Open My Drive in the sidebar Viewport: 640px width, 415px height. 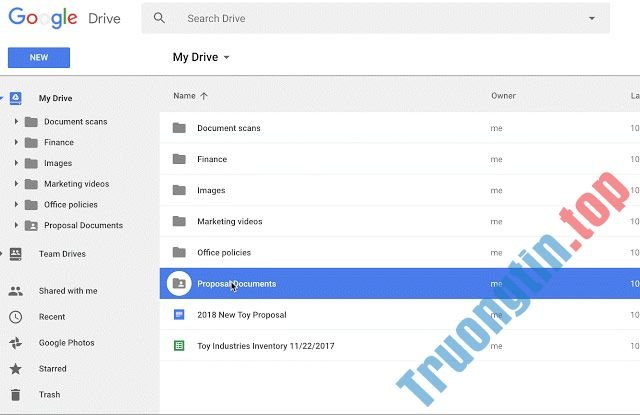click(x=56, y=98)
